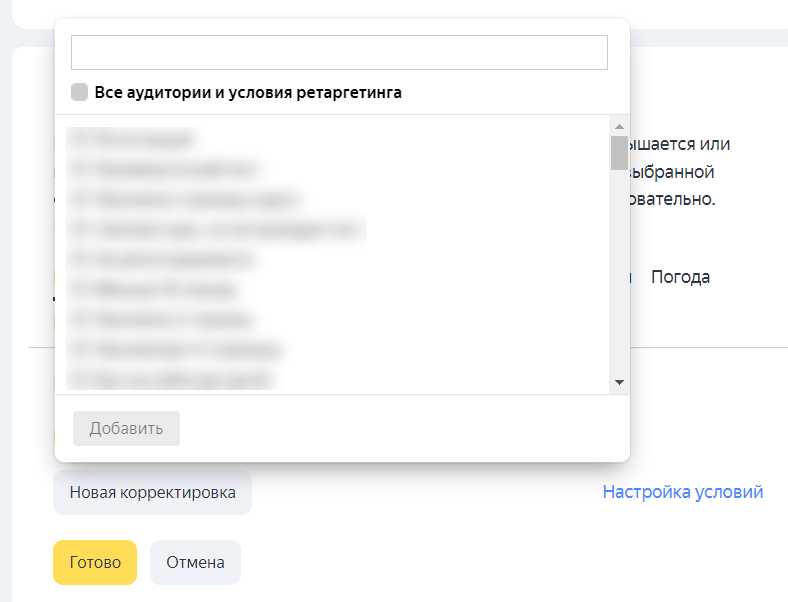
Task: Switch to the Погода tab
Action: click(x=680, y=277)
